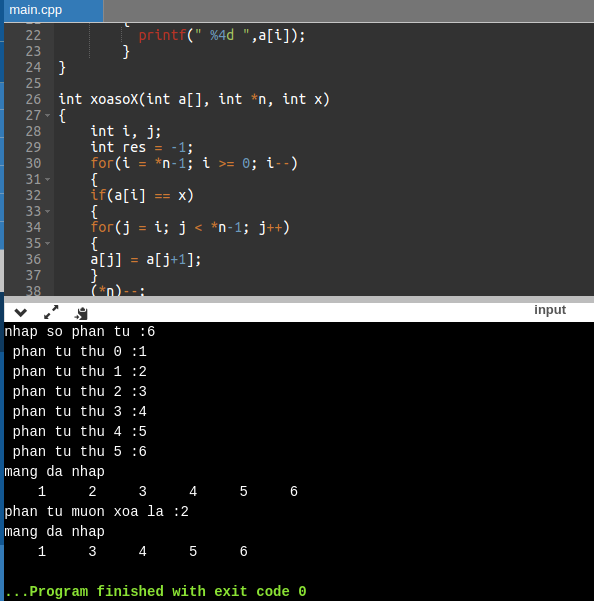Viewport: 594px width, 601px height.
Task: Click the clear console brush icon
Action: 81,313
